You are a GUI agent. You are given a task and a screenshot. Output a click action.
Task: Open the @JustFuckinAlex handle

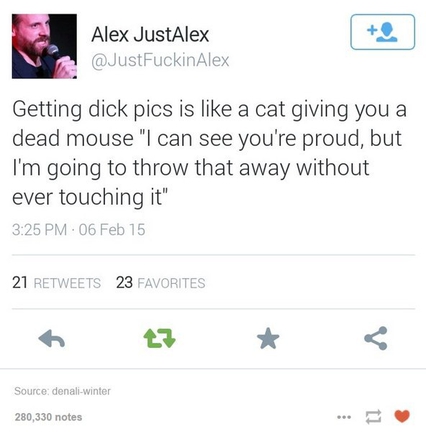pos(160,60)
